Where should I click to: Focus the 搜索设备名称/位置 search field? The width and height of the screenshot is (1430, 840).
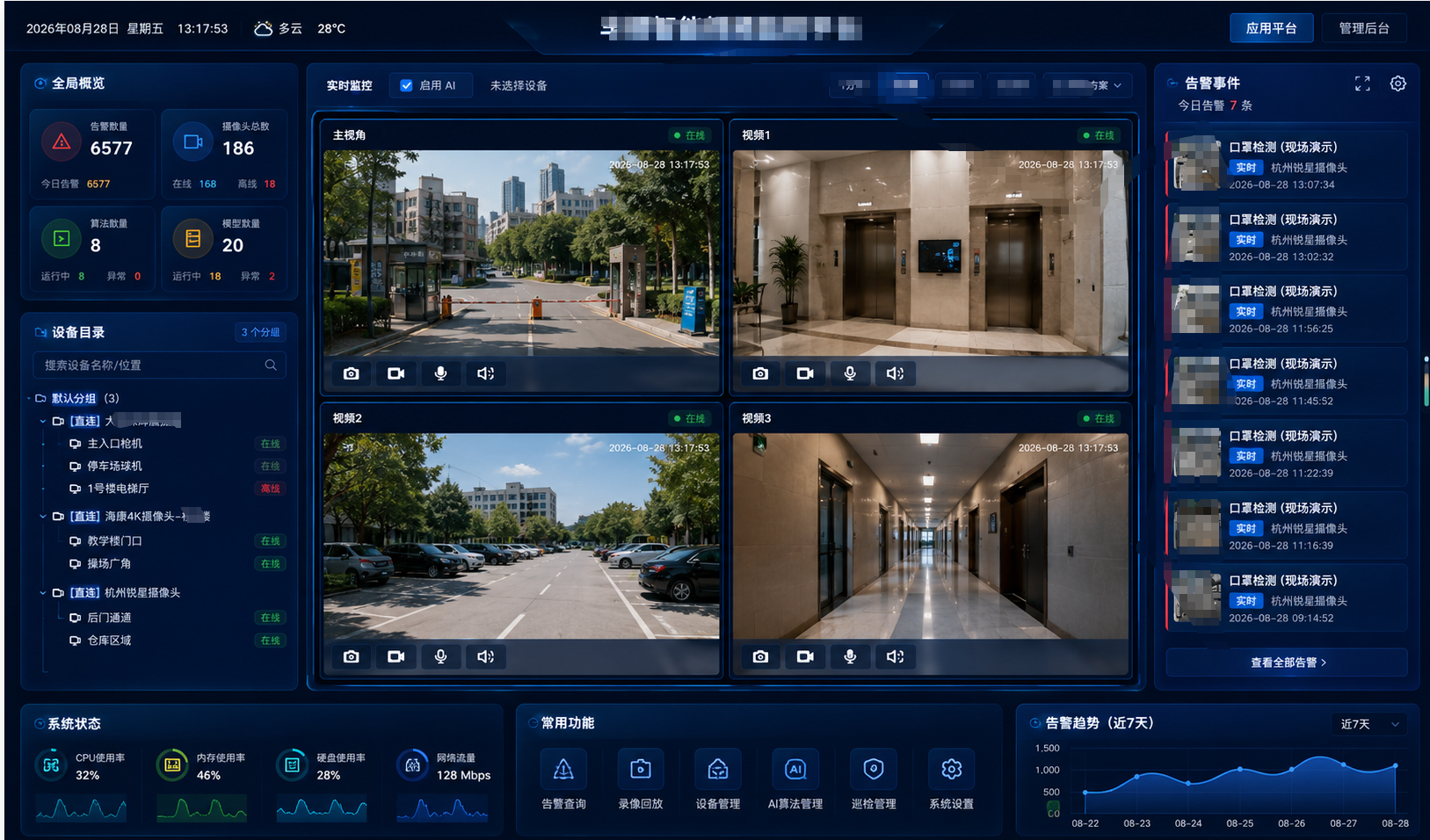[160, 365]
